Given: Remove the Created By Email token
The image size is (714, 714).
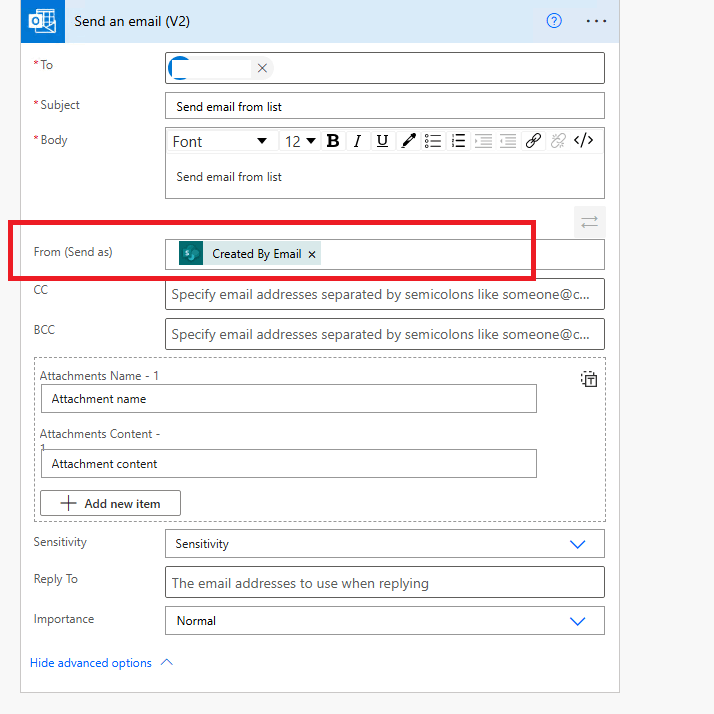Looking at the screenshot, I should click(x=312, y=255).
